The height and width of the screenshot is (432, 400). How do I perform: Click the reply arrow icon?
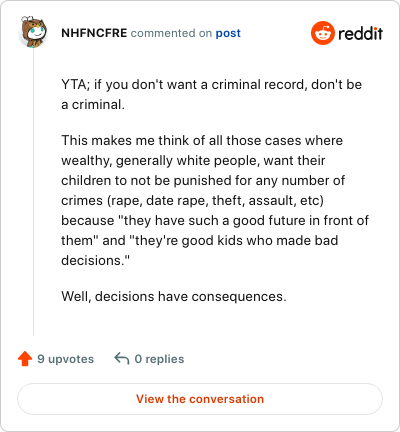122,359
